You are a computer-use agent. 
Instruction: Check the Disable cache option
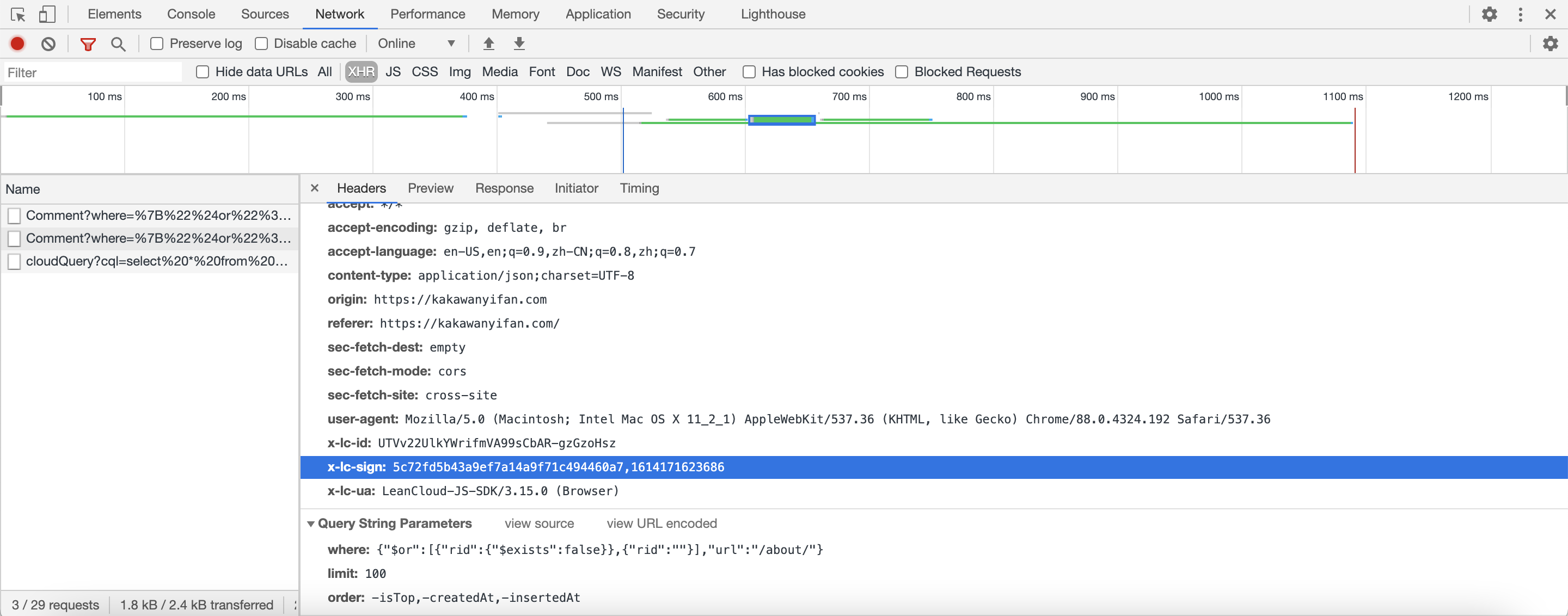click(x=261, y=44)
